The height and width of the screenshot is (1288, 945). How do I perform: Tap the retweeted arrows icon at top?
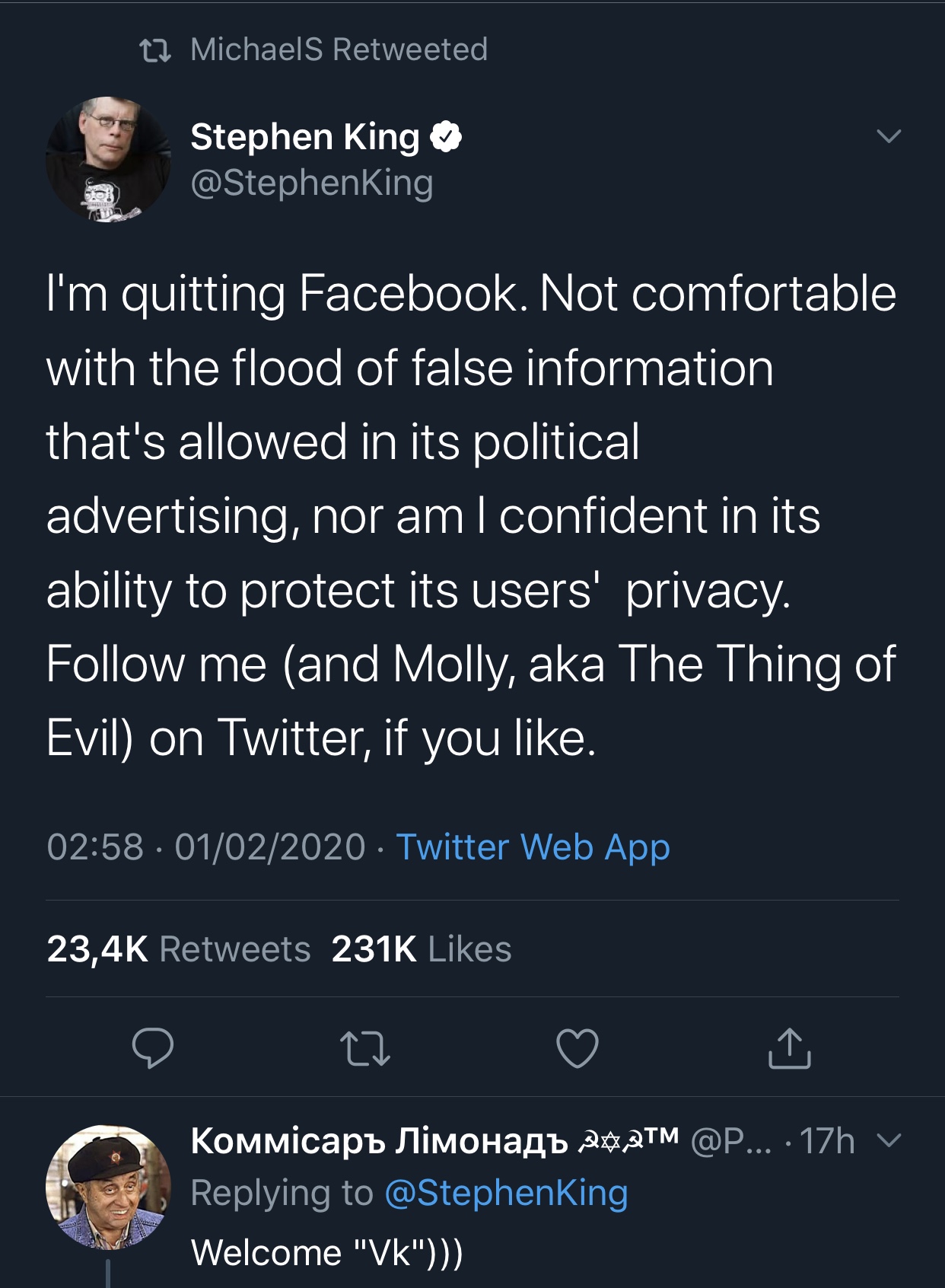155,51
